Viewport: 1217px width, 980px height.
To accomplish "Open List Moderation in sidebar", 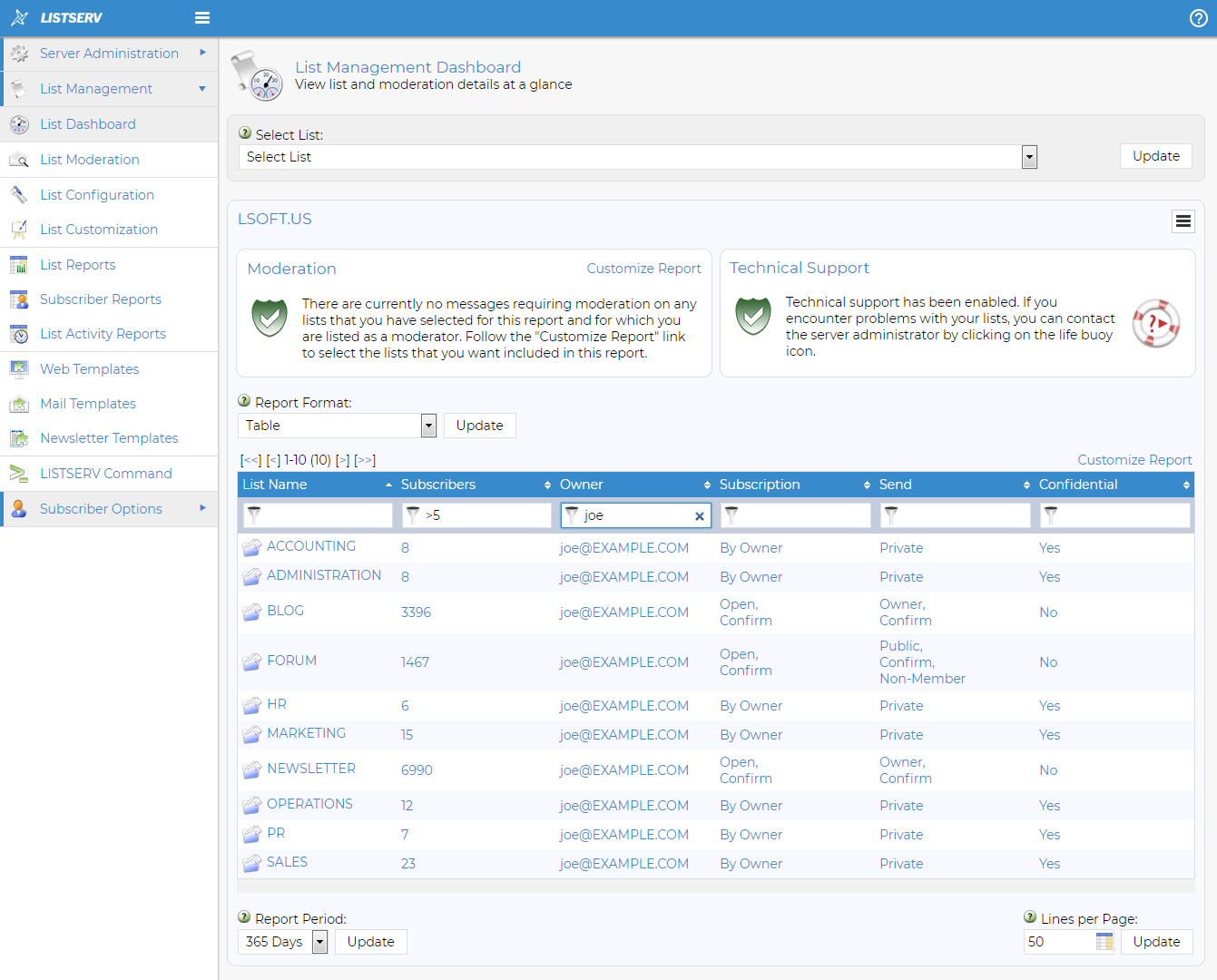I will click(x=90, y=160).
